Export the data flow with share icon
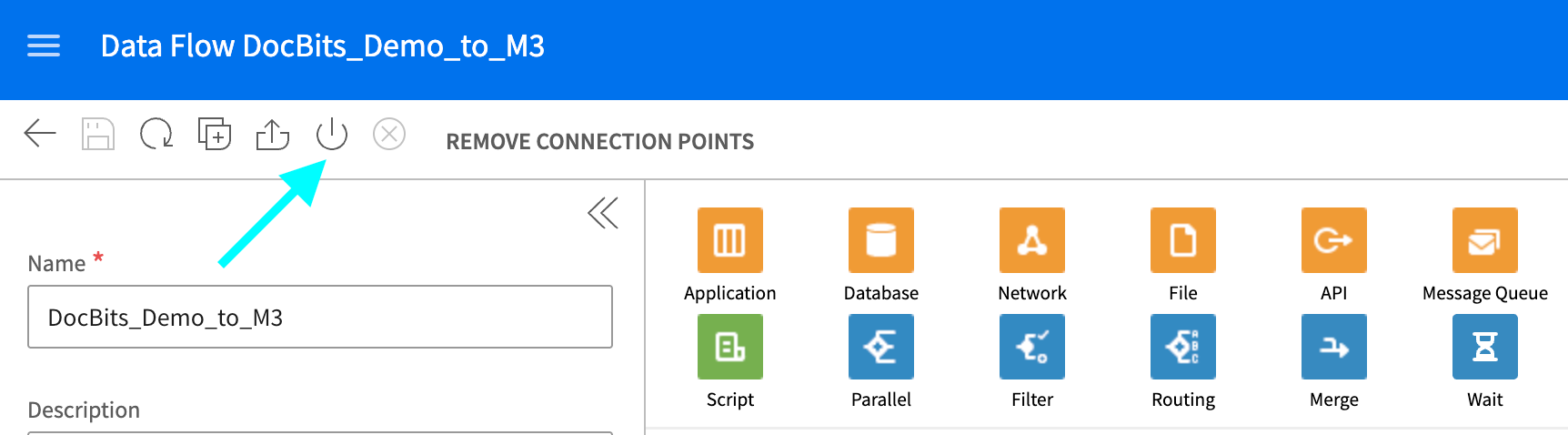The image size is (1568, 435). point(273,134)
